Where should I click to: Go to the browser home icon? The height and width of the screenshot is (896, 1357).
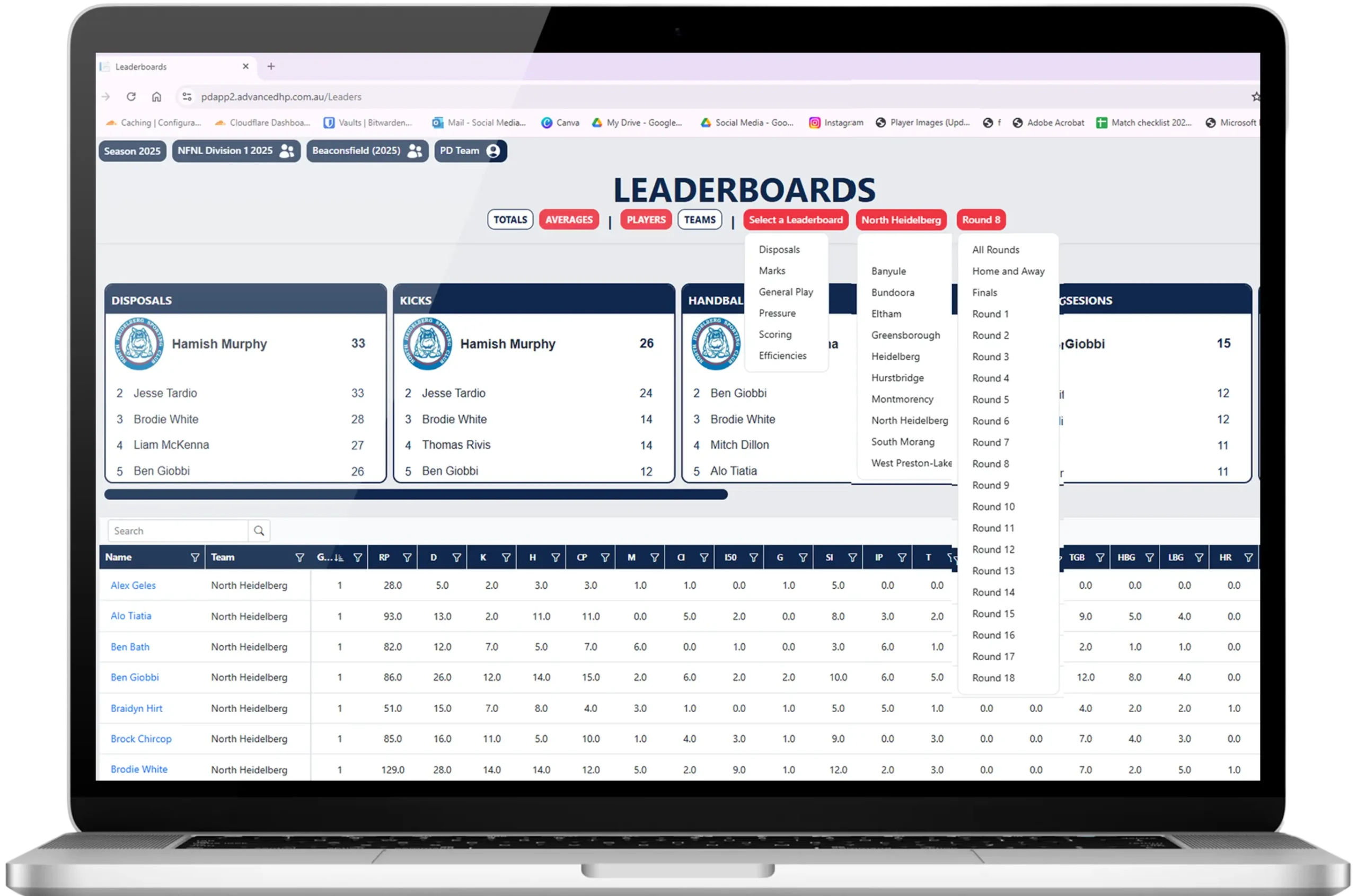coord(156,96)
